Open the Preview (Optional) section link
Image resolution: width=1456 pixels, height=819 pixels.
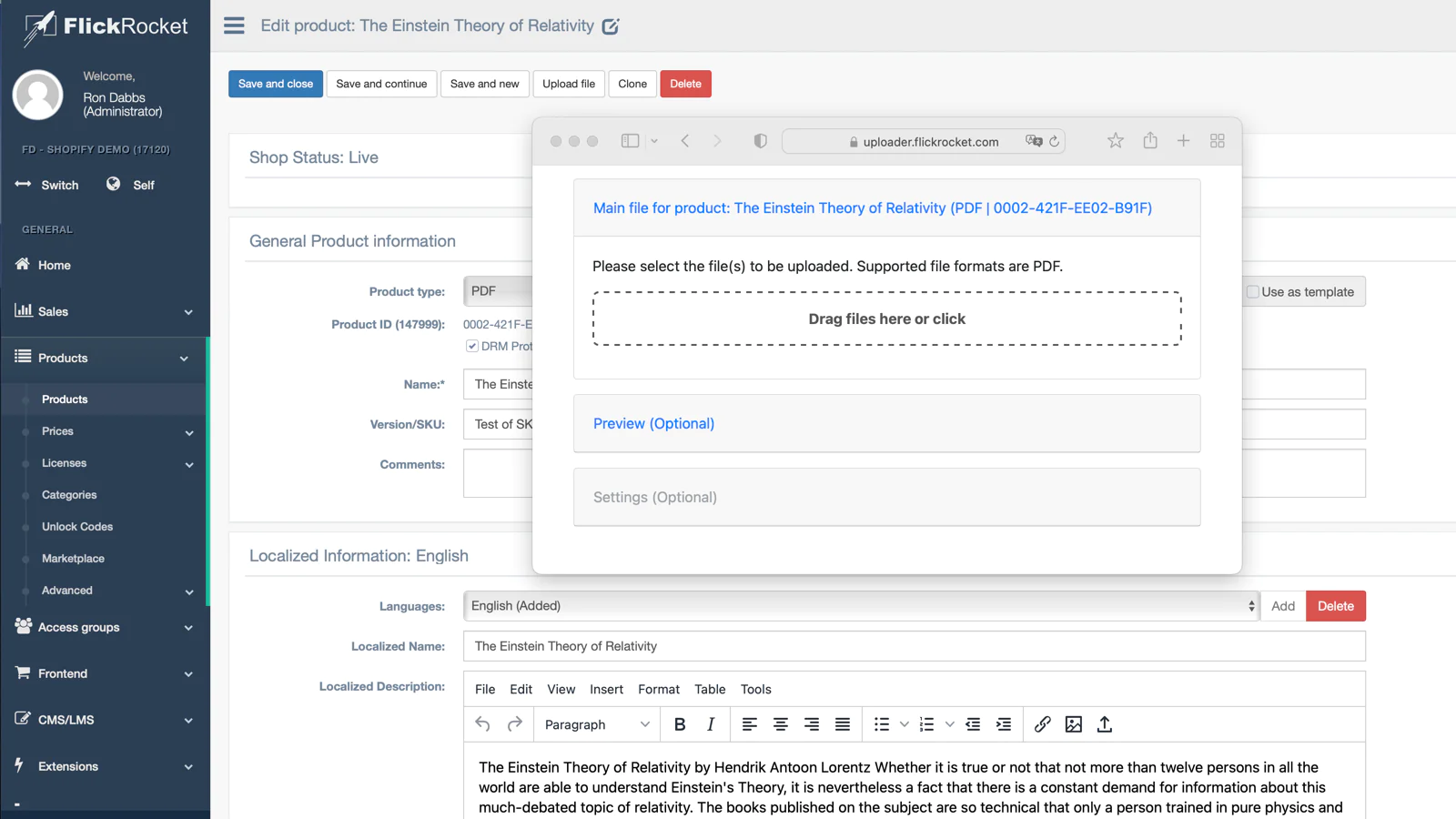(x=653, y=424)
